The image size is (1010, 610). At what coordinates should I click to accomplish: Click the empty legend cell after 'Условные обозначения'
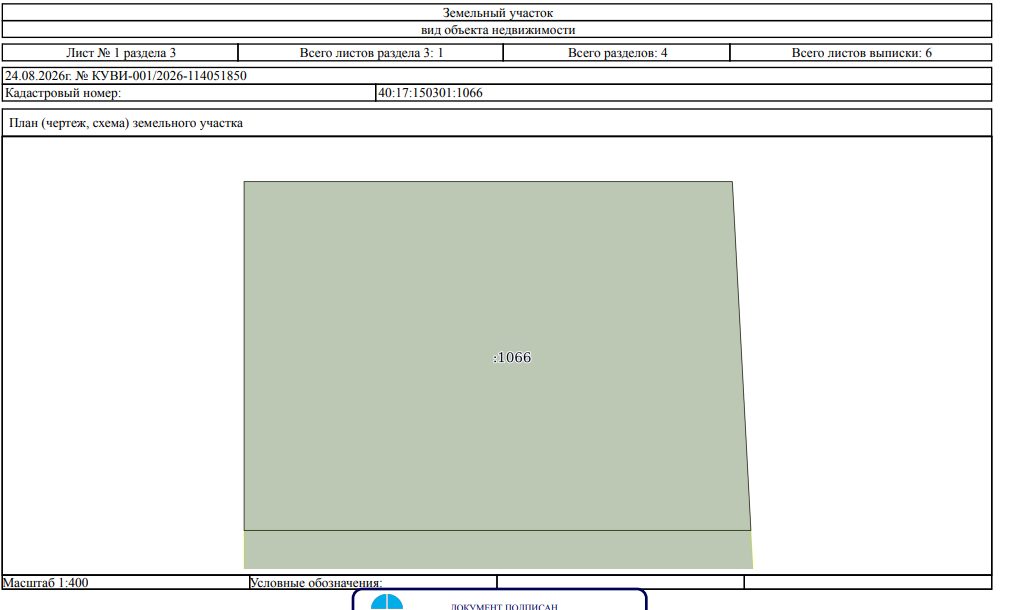coord(620,582)
